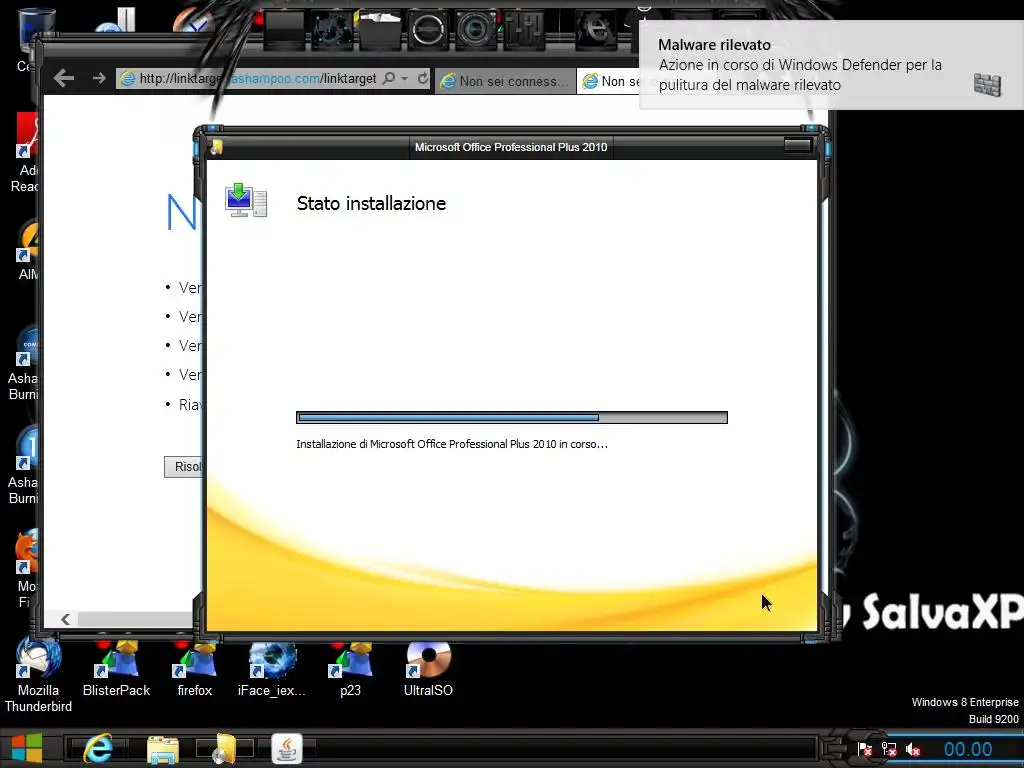Open the Mozilla Thunderbird desktop shortcut
The width and height of the screenshot is (1024, 768).
pos(38,676)
